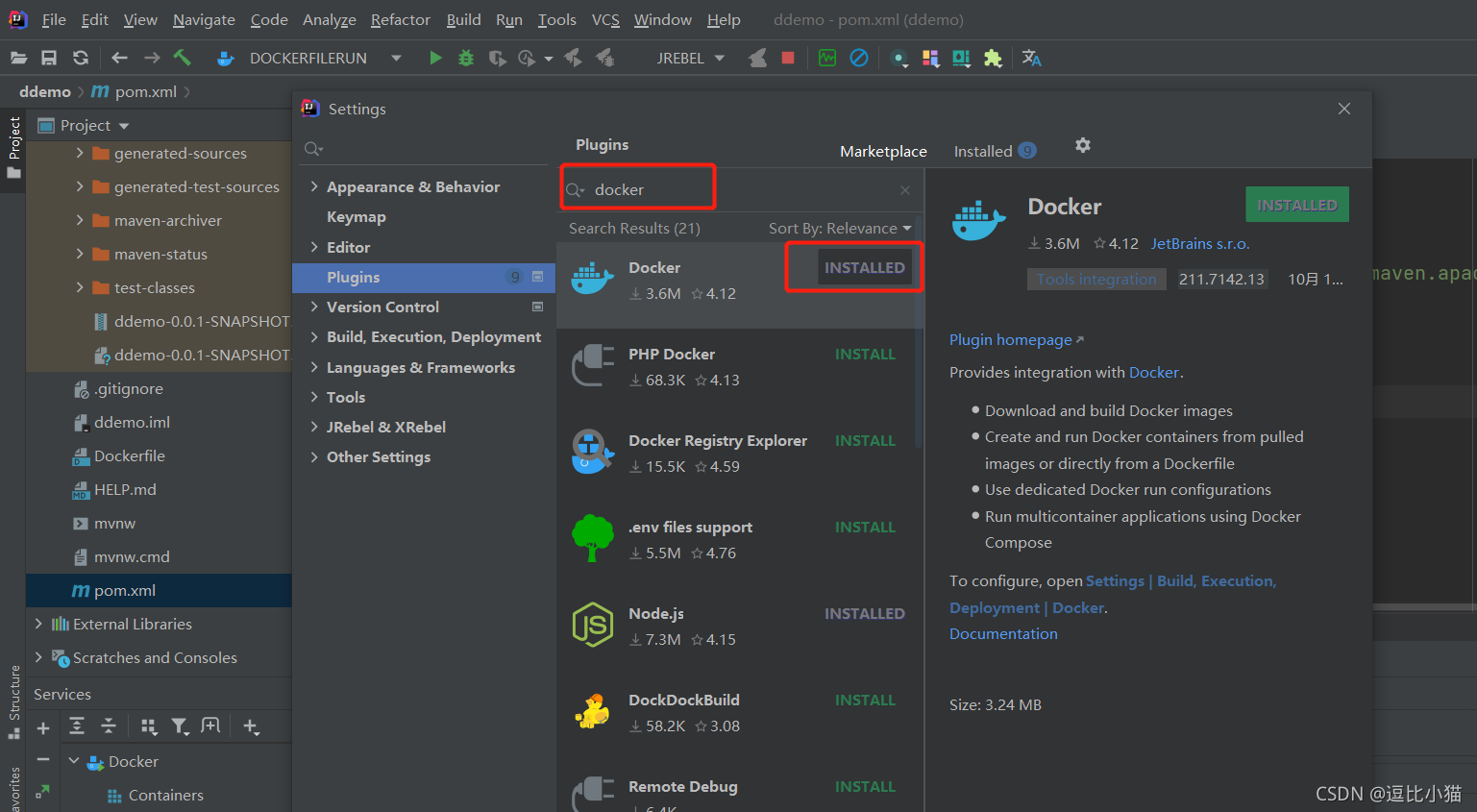Click the Save All toolbar icon

(x=49, y=58)
